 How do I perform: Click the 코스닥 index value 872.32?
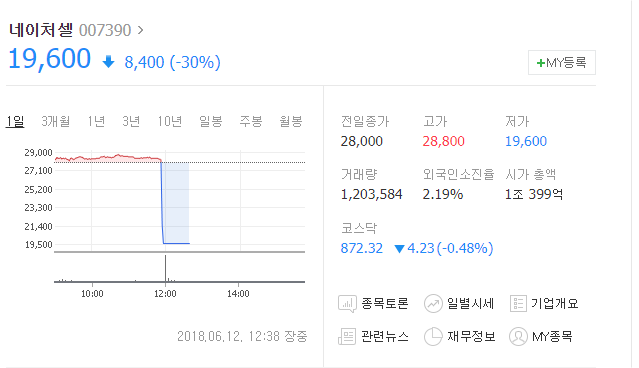(361, 248)
